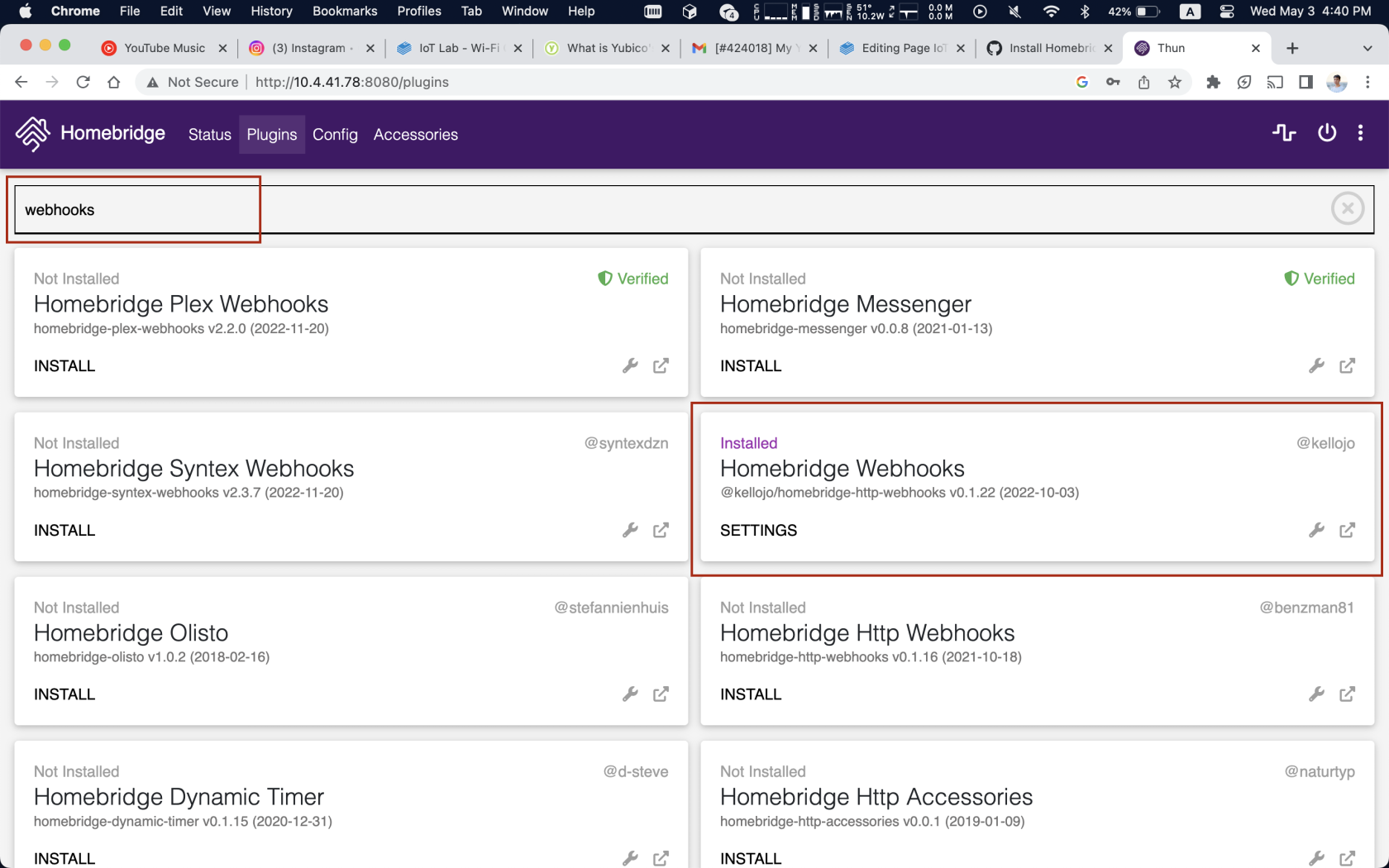Click the Not Secure site info indicator
This screenshot has width=1389, height=868.
pos(193,82)
